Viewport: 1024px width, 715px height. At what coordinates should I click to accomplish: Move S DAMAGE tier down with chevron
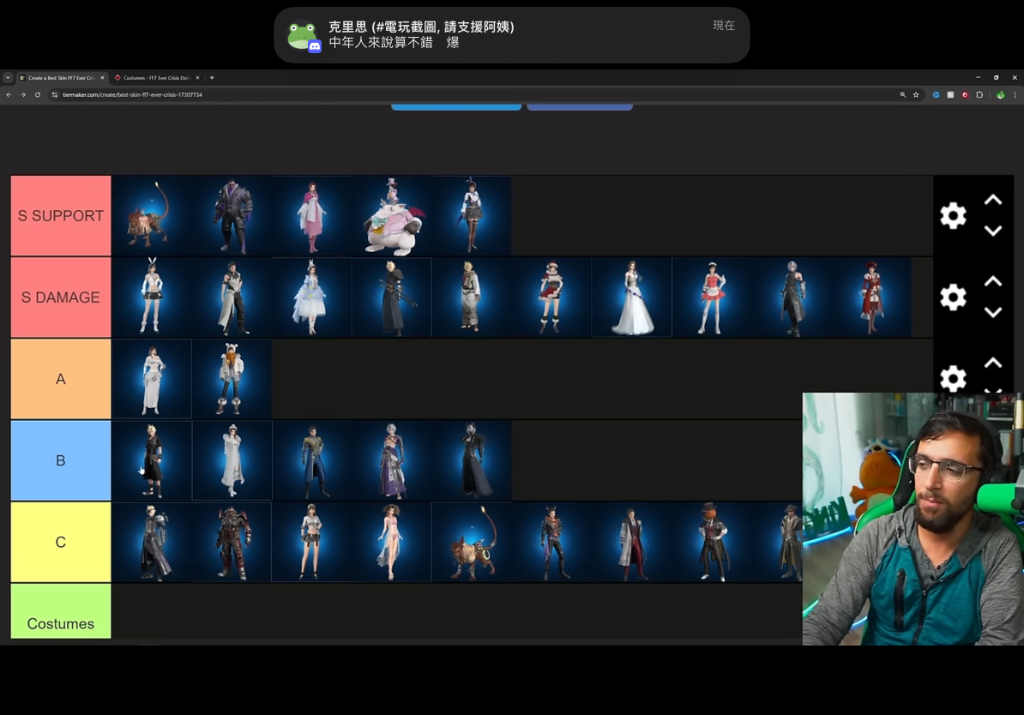993,312
